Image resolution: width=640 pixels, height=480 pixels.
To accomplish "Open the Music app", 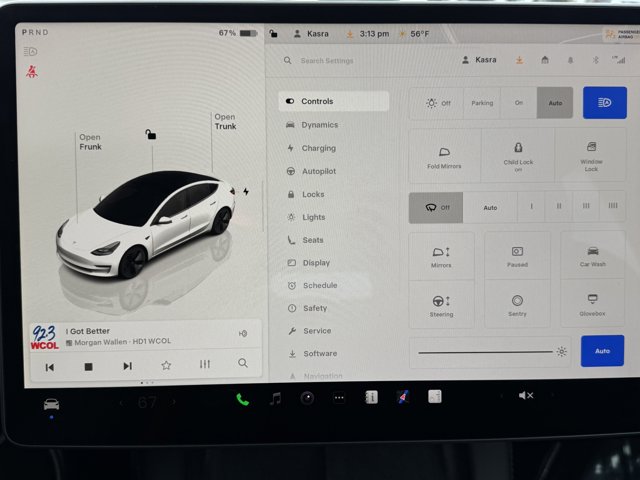I will point(276,399).
